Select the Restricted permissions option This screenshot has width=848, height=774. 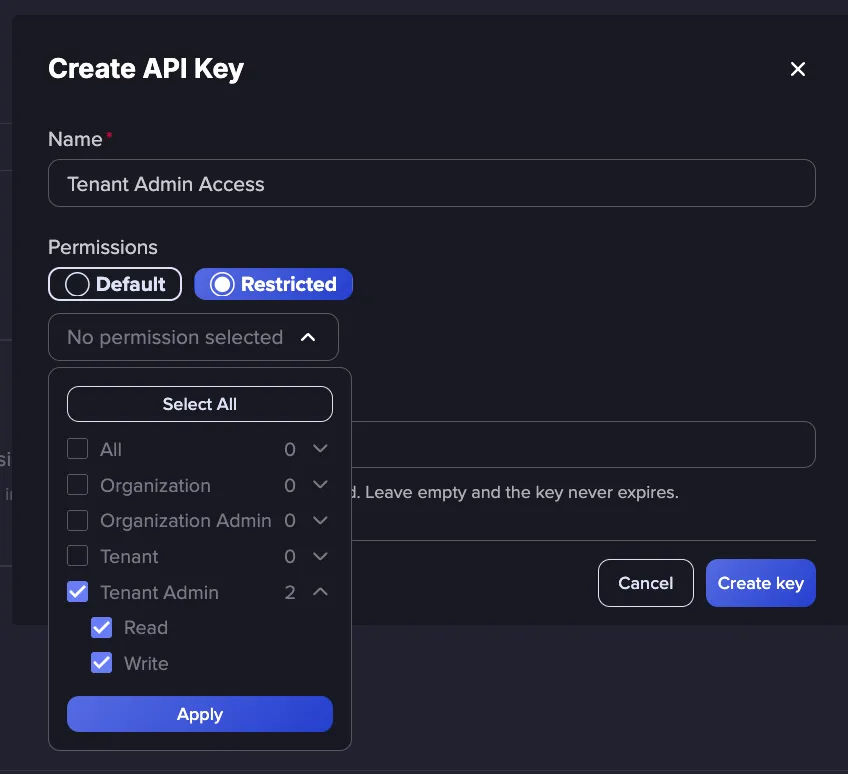coord(273,284)
